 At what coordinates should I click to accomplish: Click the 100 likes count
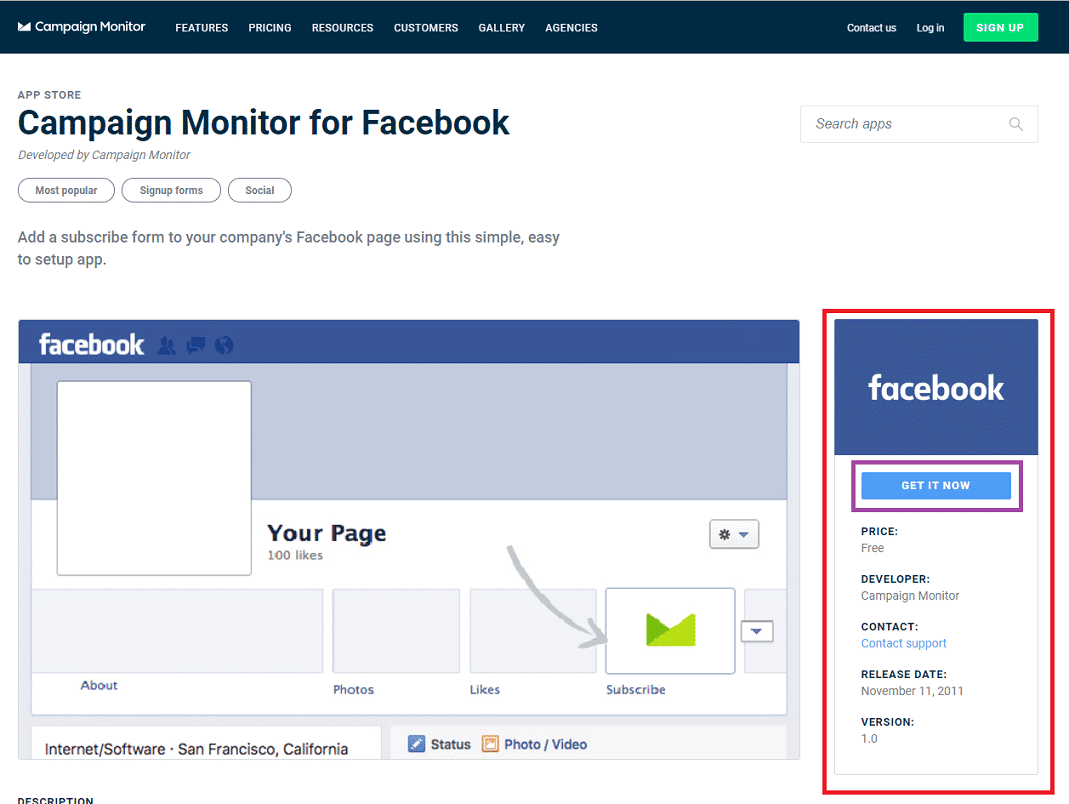pos(295,555)
